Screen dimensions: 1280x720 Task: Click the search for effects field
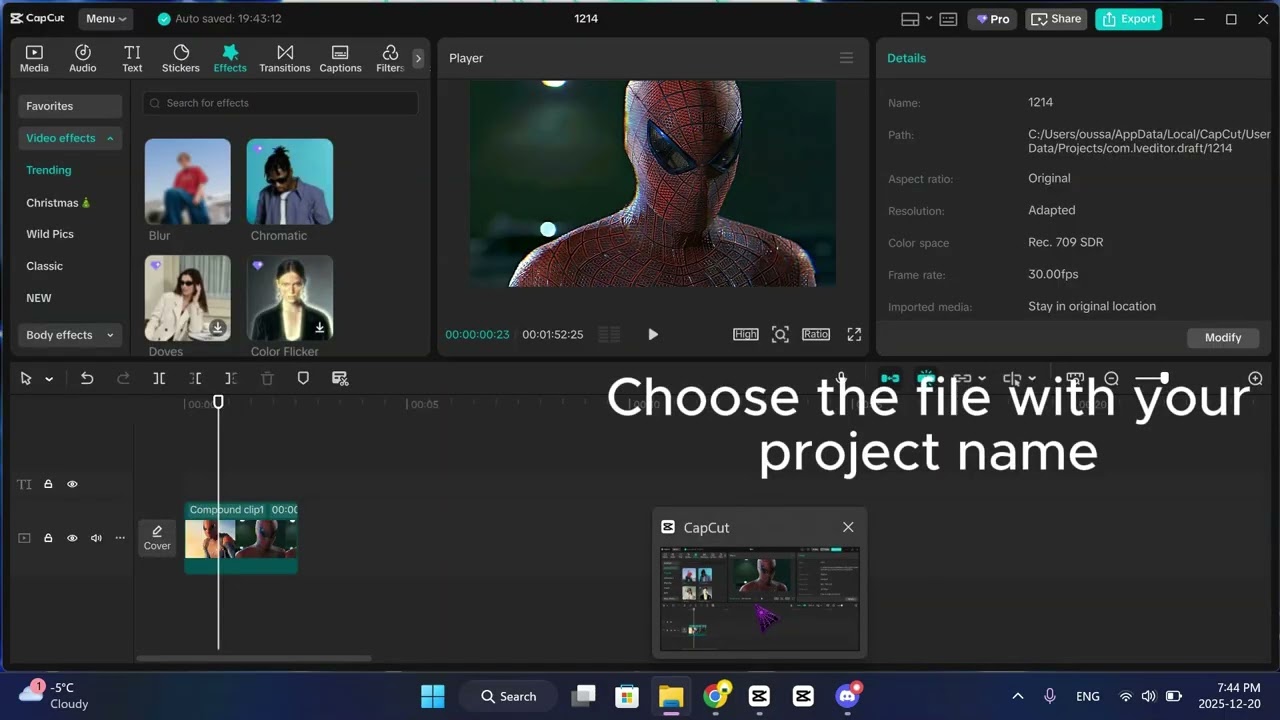coord(281,103)
